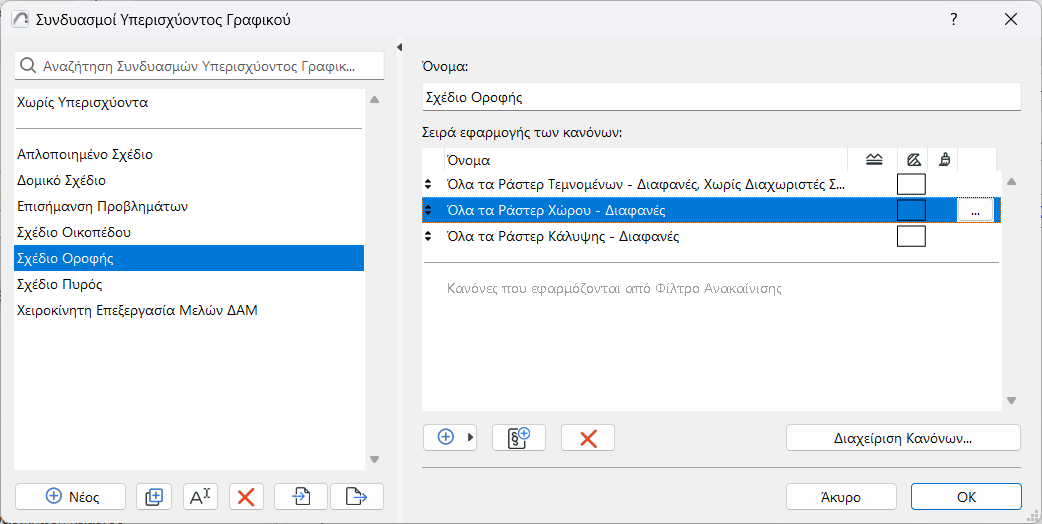Open Διαχείριση Κανόνων dialog
Screen dimensions: 1042x524
[x=903, y=438]
